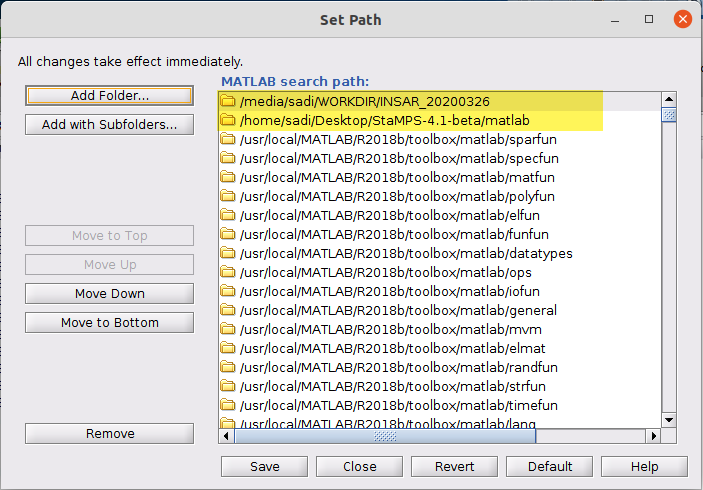Click folder icon beside funfun path
The height and width of the screenshot is (490, 703).
coord(228,234)
